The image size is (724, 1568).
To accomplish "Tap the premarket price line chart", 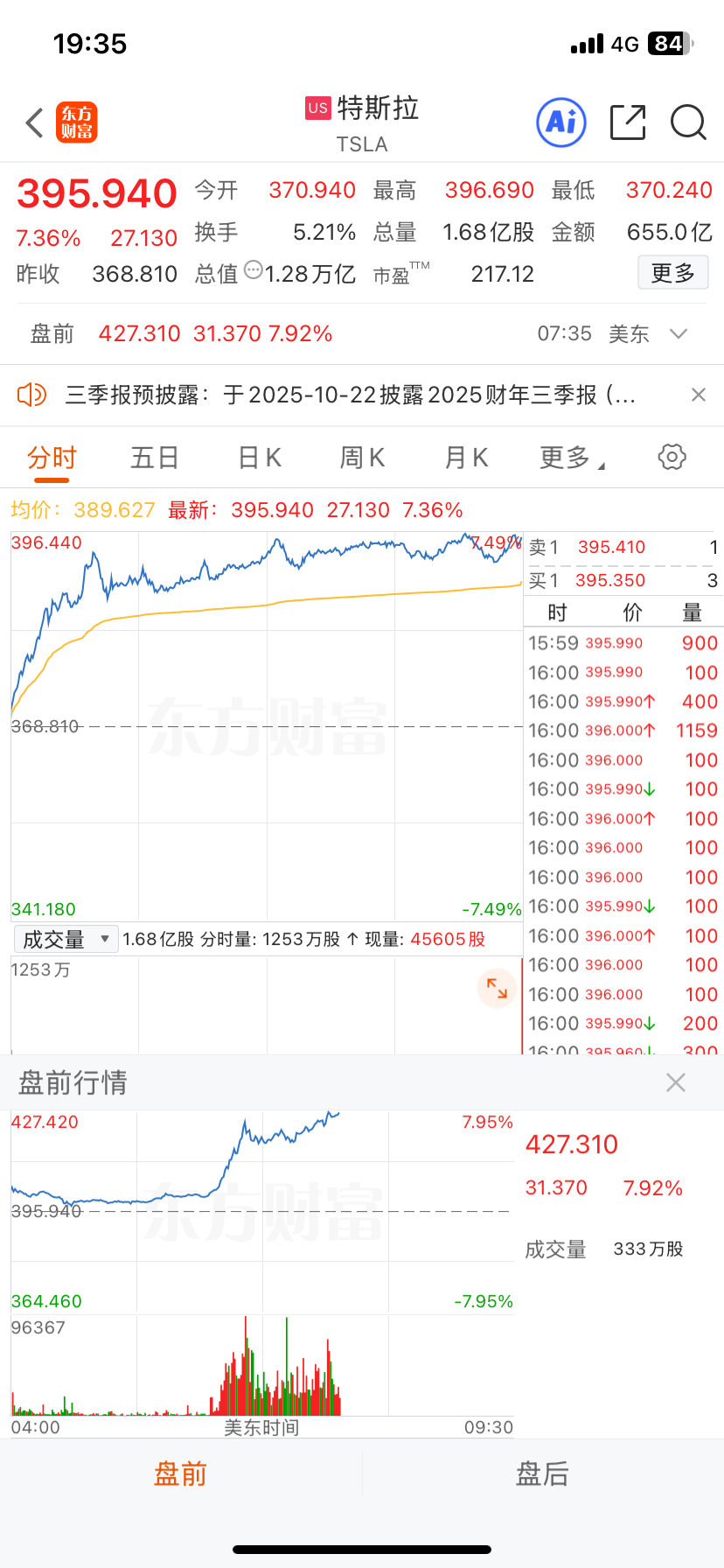I will click(262, 1211).
